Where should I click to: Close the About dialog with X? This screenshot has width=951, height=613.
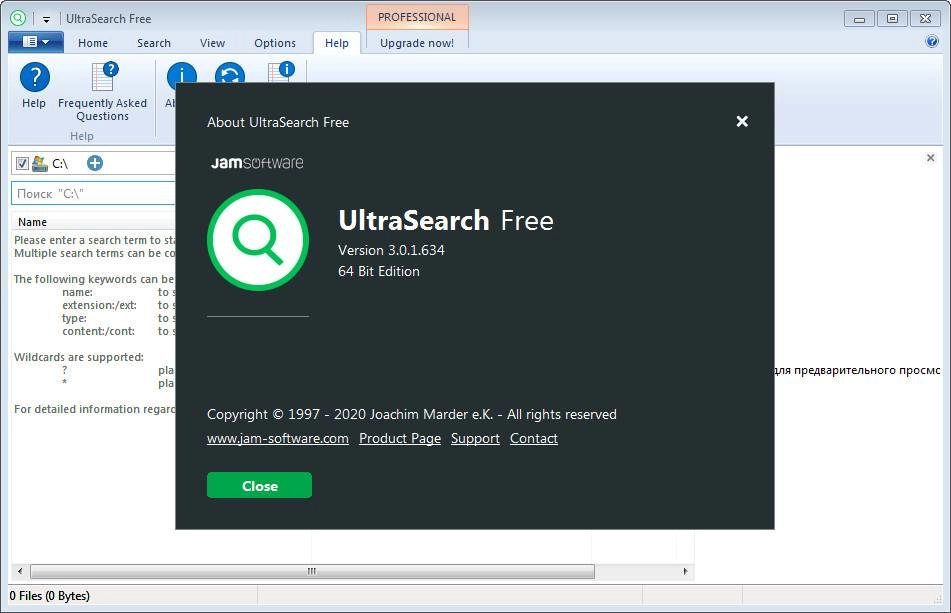[x=742, y=121]
